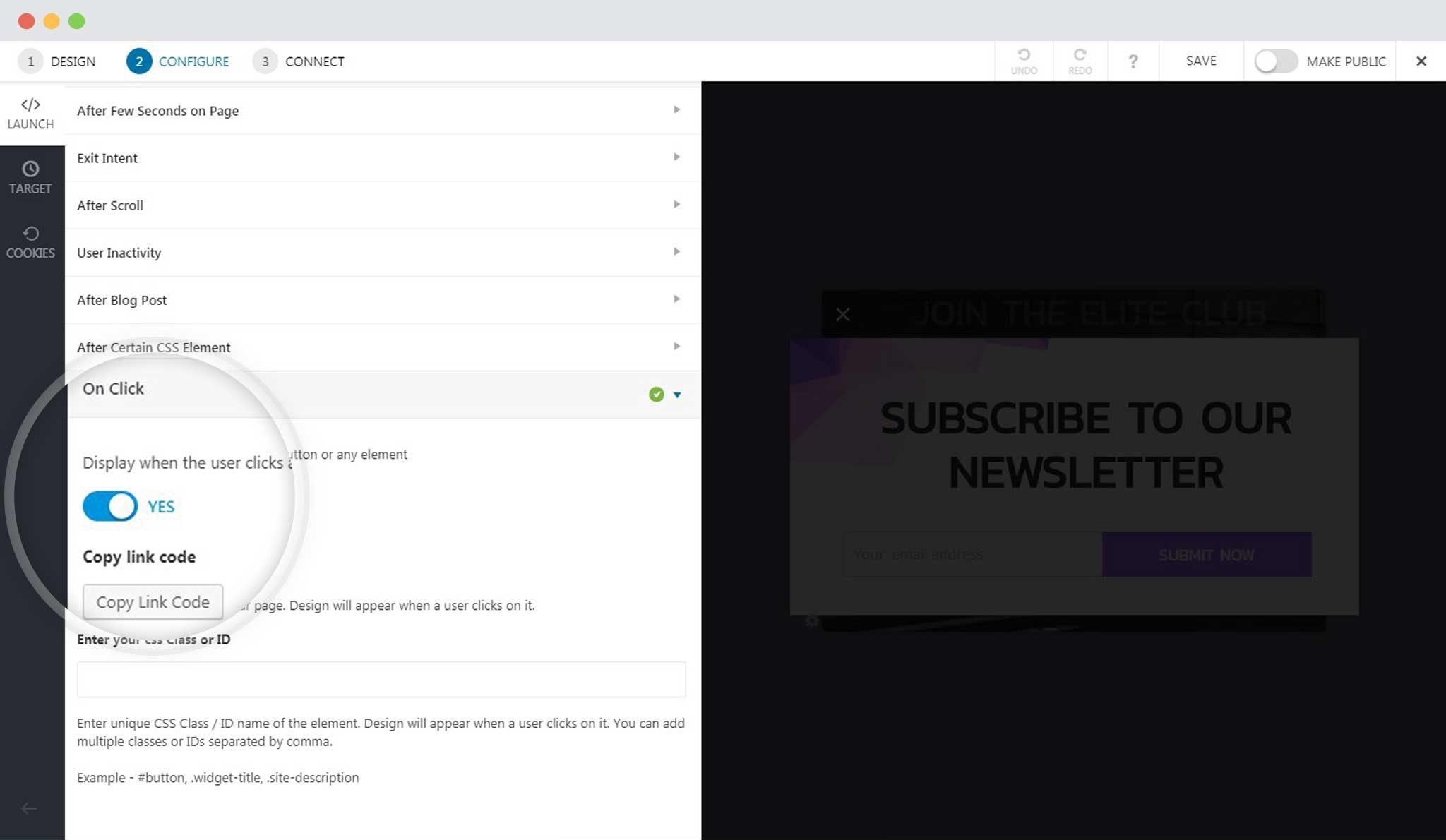Click the Undo icon in toolbar
This screenshot has height=840, width=1446.
coord(1024,61)
